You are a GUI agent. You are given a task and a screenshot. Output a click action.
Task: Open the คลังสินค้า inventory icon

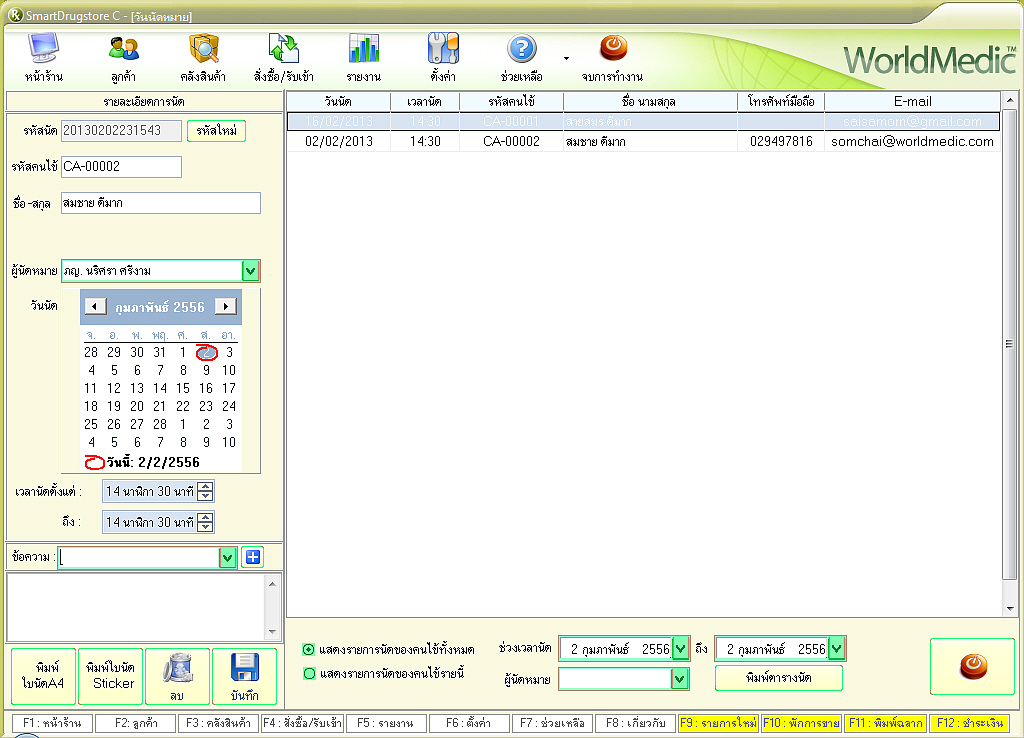click(204, 50)
